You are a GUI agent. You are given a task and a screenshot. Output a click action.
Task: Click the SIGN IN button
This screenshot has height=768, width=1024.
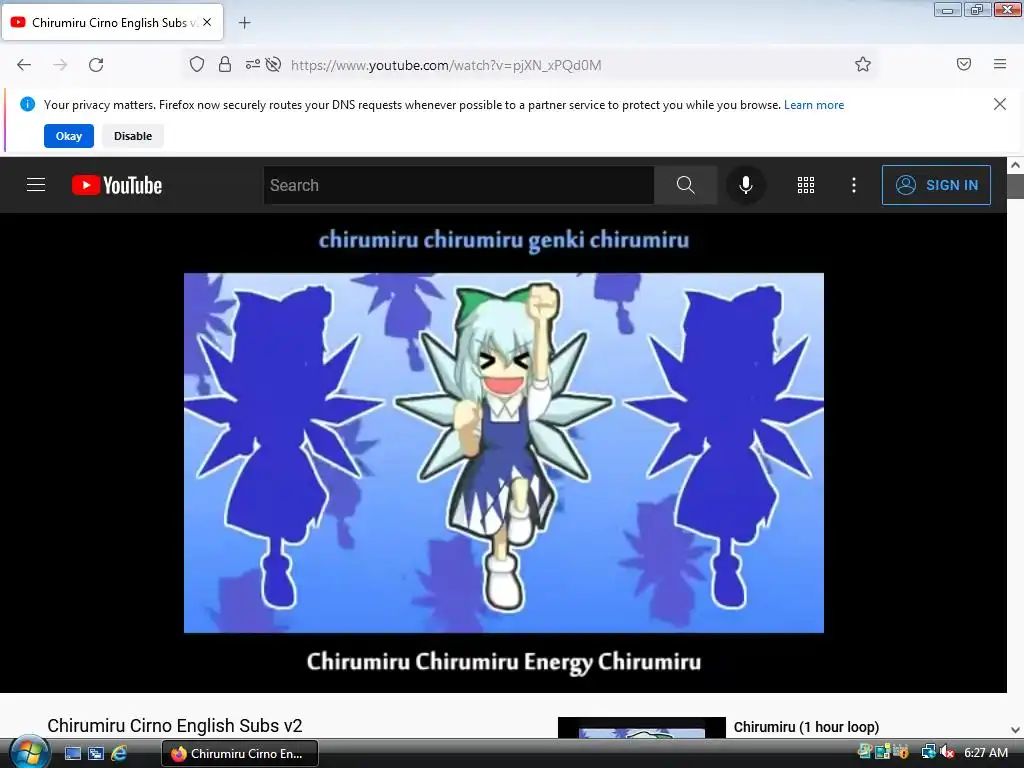pos(936,185)
